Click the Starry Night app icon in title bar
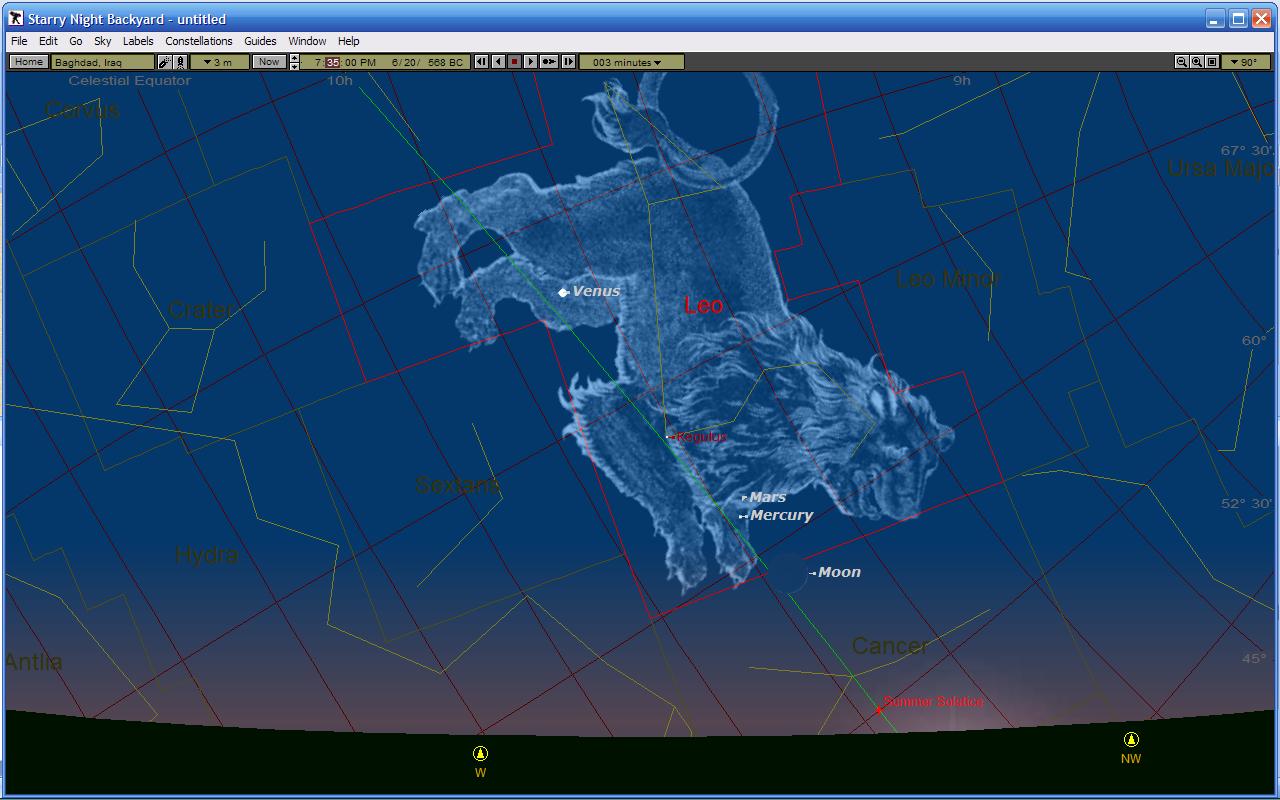Viewport: 1280px width, 800px height. pos(15,19)
